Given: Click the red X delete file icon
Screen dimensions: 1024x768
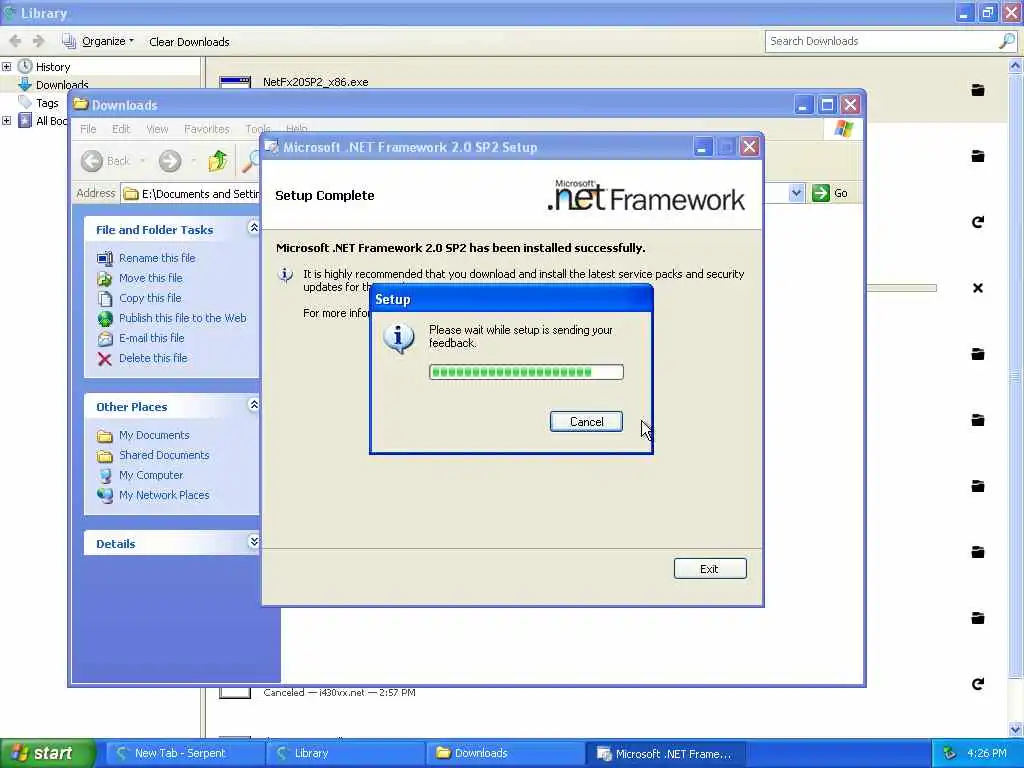Looking at the screenshot, I should coord(104,359).
